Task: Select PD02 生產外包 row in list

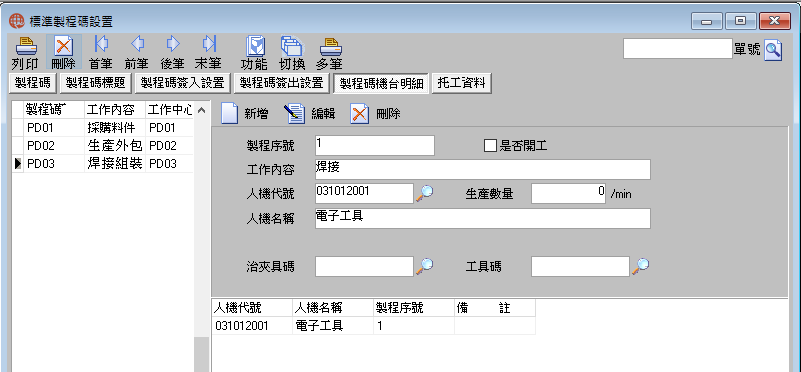Action: [x=102, y=146]
